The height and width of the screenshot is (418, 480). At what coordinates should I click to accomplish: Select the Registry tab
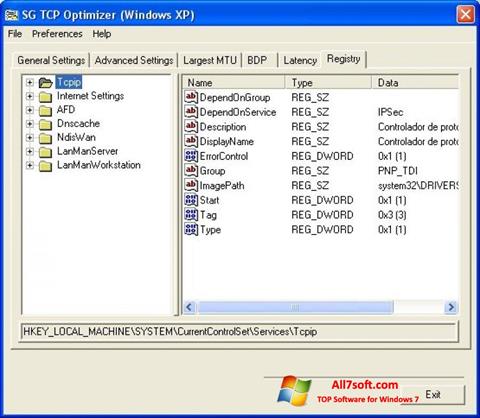[x=344, y=59]
